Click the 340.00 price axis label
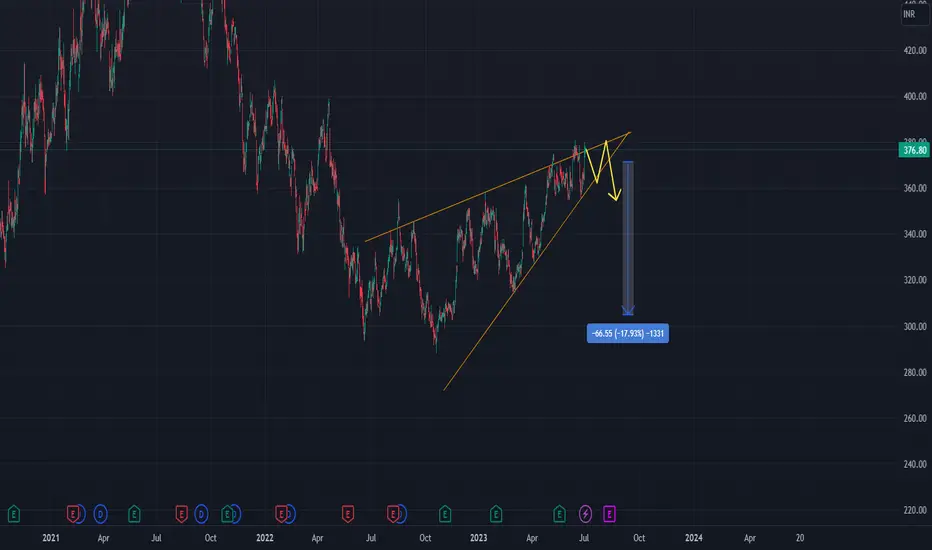The height and width of the screenshot is (550, 932). (x=915, y=234)
